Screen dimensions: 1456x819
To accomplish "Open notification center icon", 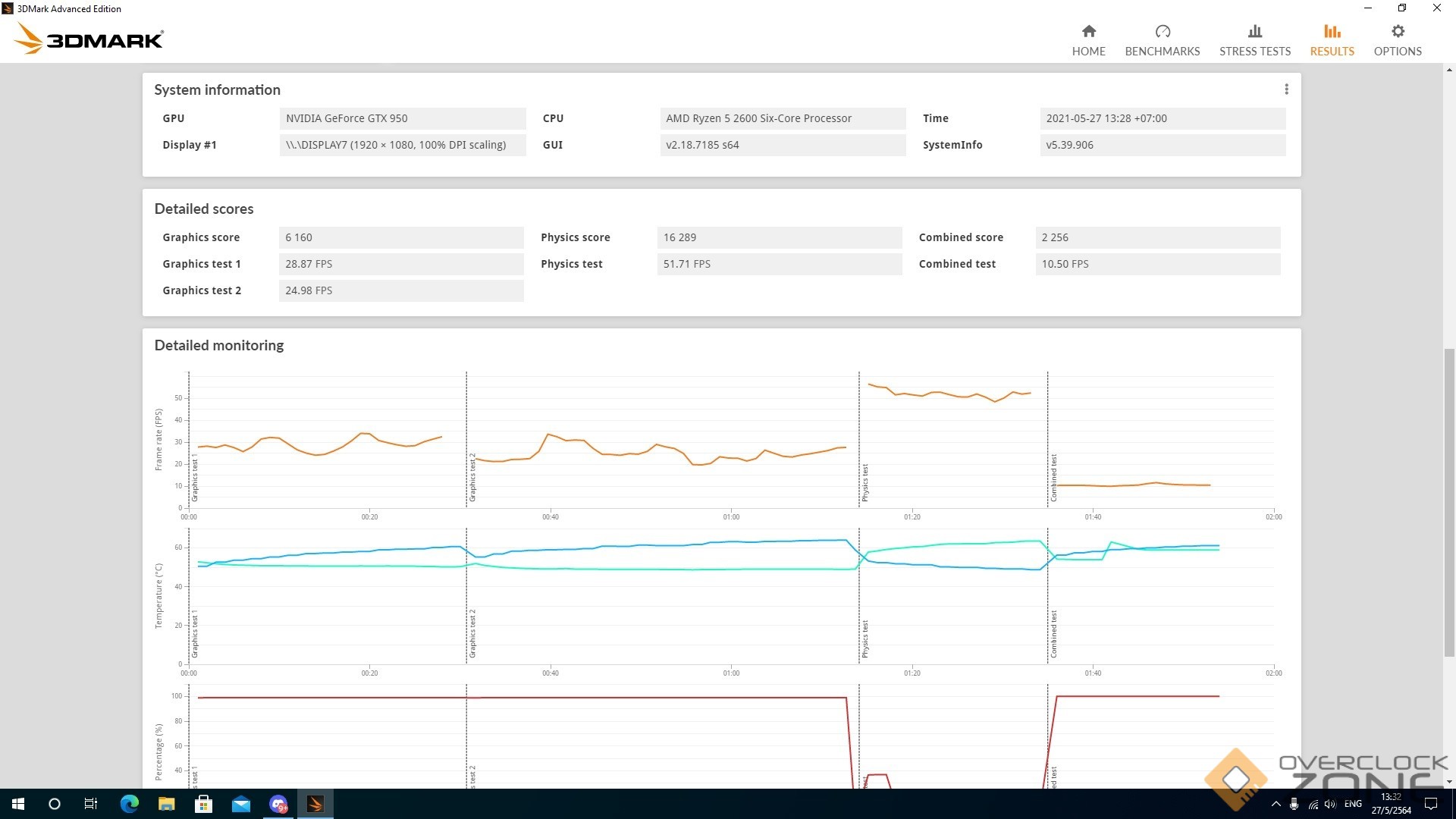I will [1431, 804].
